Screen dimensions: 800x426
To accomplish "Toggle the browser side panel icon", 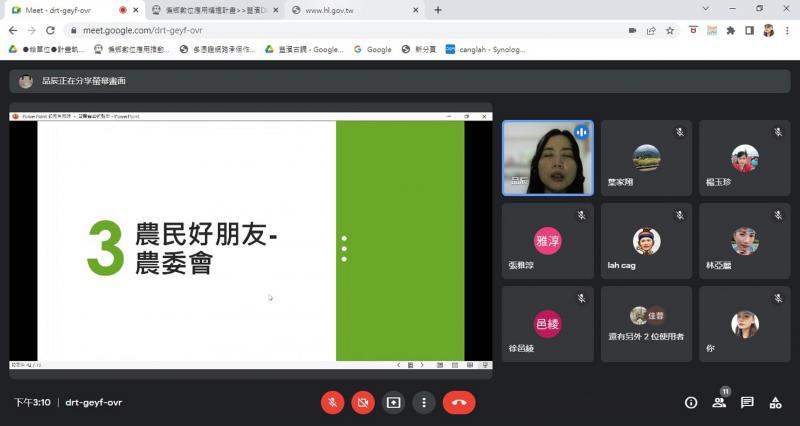I will pyautogui.click(x=749, y=31).
